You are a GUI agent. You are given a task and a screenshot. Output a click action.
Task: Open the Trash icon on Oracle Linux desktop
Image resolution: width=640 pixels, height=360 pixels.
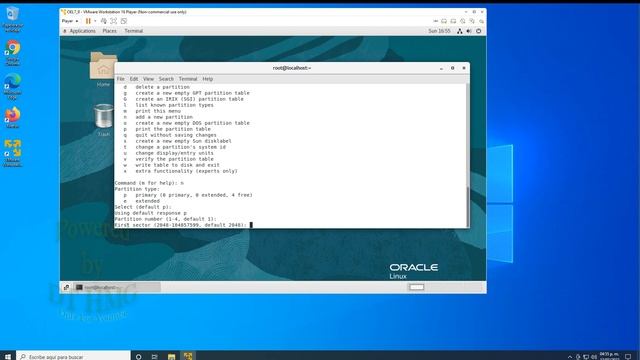coord(103,120)
